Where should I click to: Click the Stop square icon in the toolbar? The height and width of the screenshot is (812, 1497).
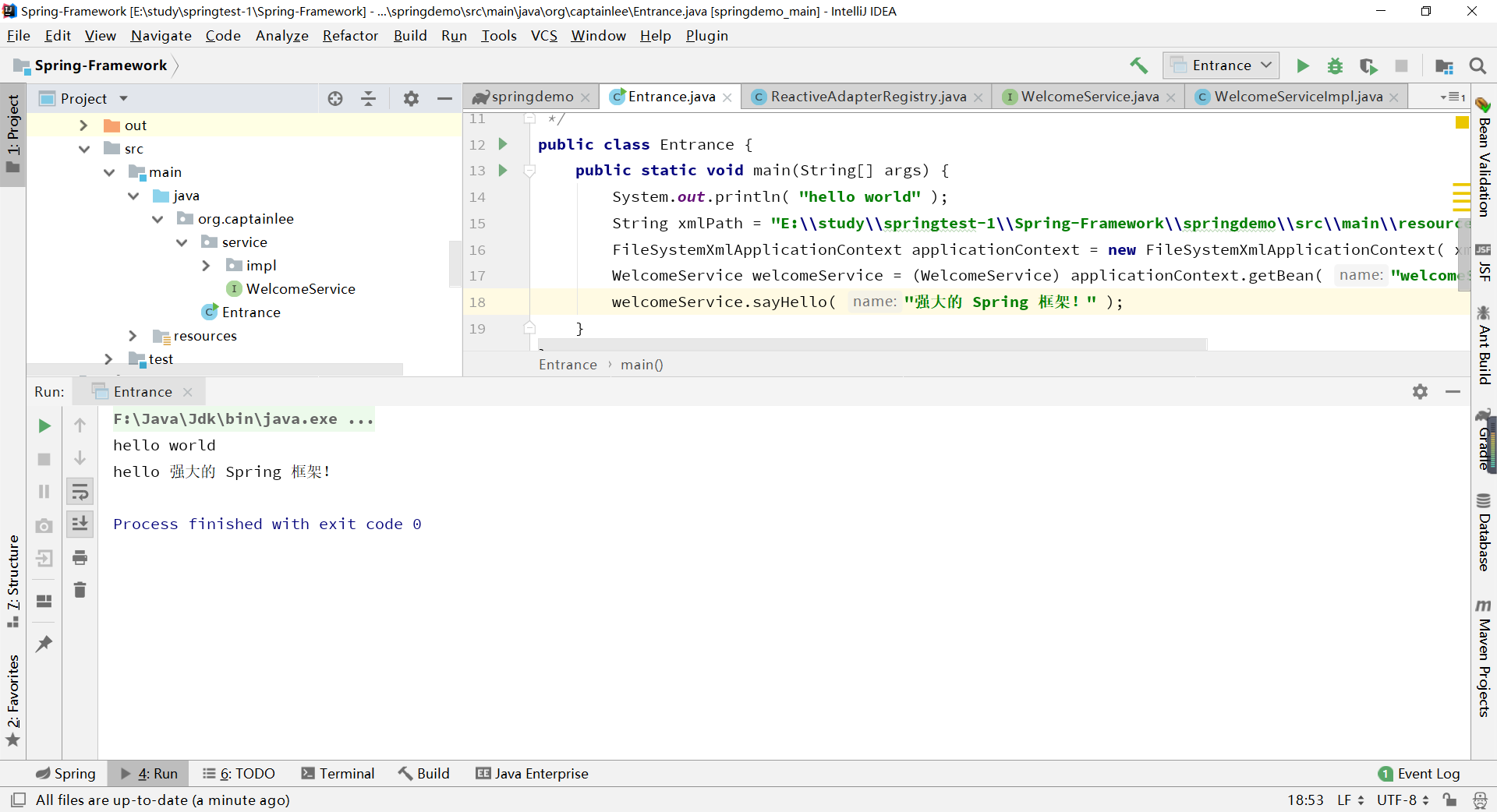pos(1401,65)
